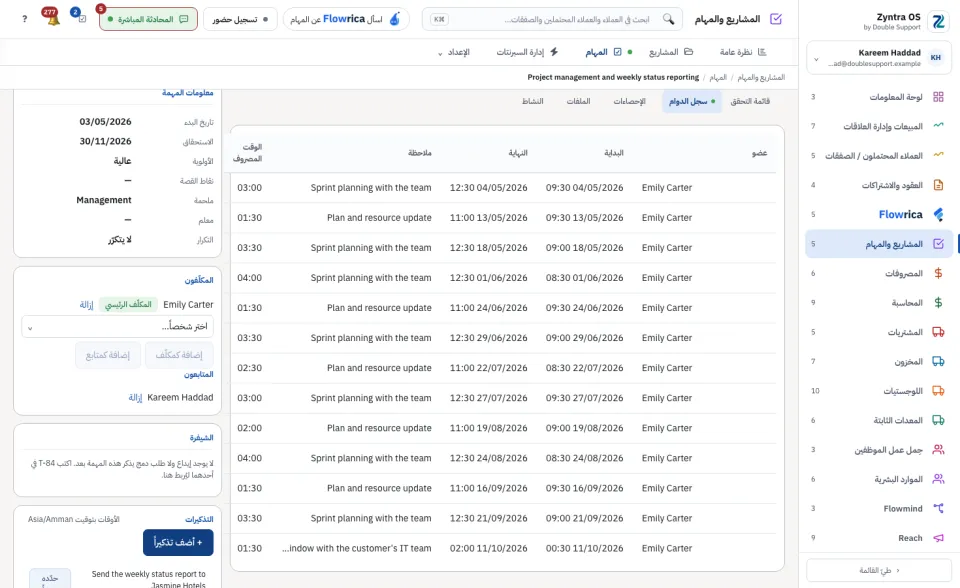
Task: Click the Flowrica droplet icon in Ask button
Action: tap(395, 19)
